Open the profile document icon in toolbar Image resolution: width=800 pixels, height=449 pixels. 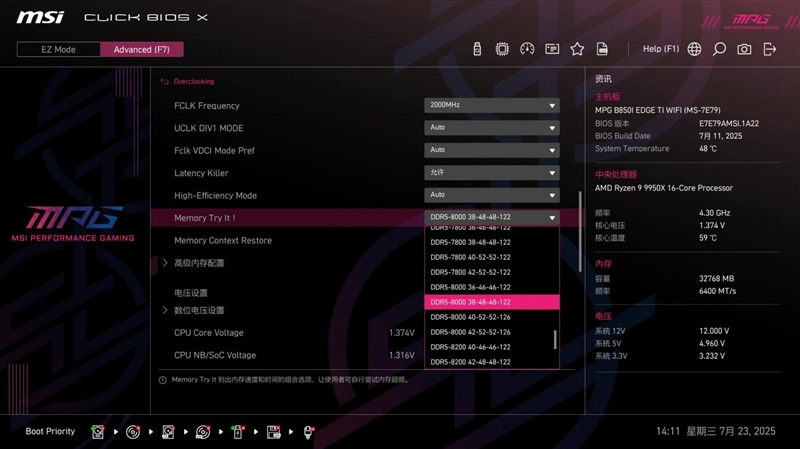pyautogui.click(x=602, y=49)
